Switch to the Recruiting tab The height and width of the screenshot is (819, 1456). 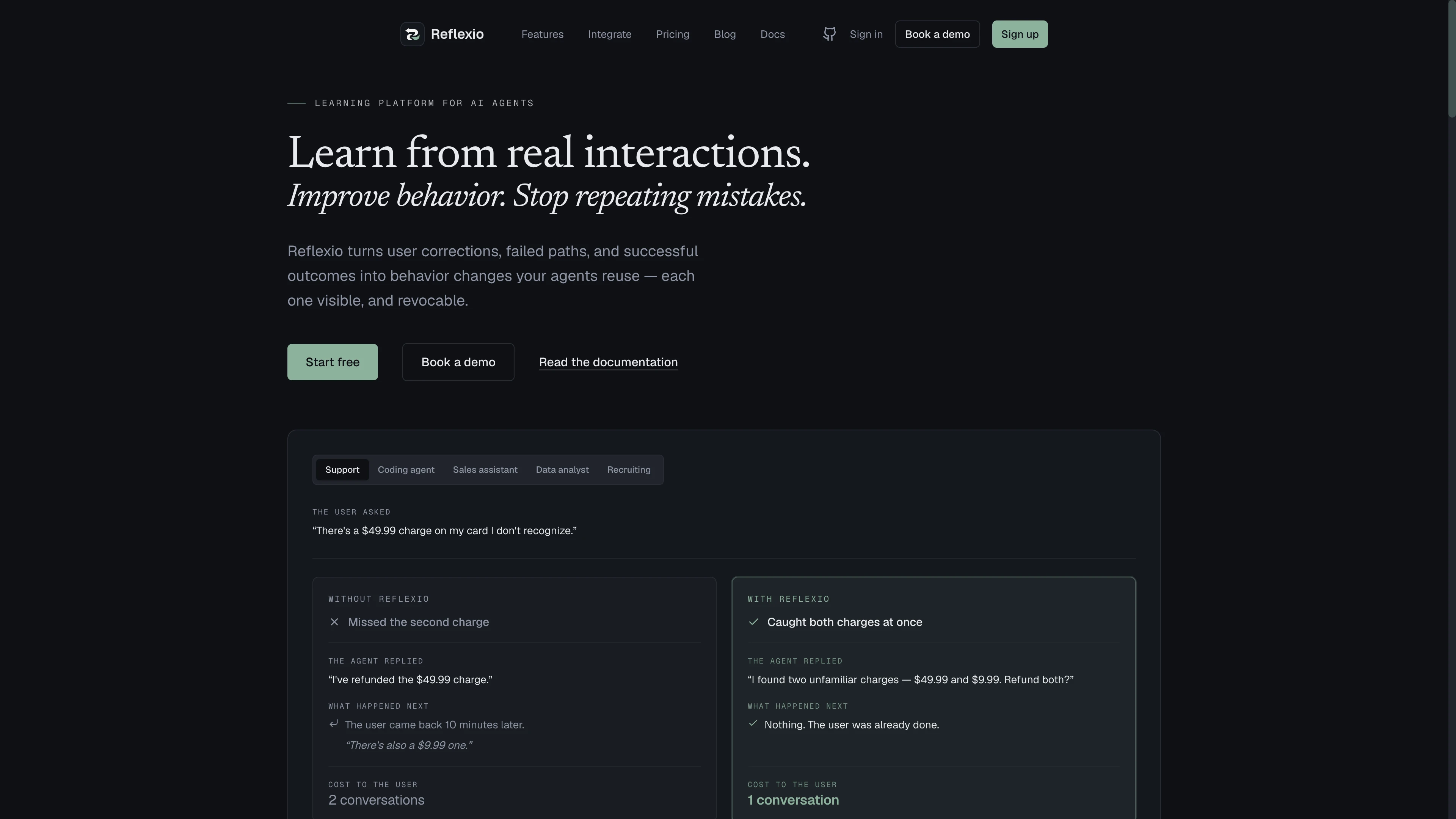tap(629, 470)
